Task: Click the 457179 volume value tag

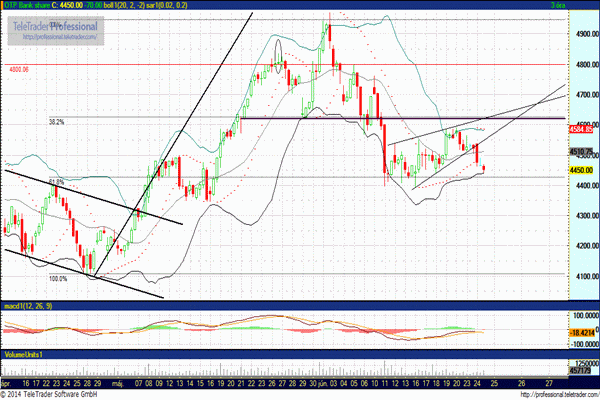Action: 580,370
